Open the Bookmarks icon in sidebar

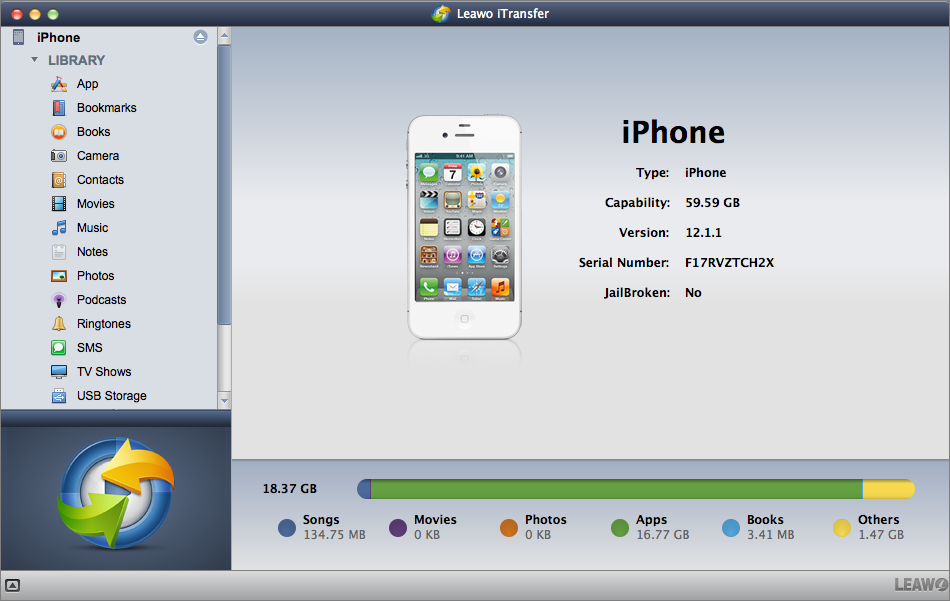(59, 108)
